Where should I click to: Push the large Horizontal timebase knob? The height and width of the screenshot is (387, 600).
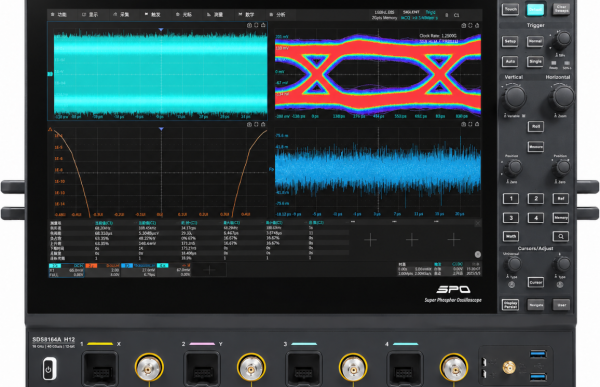[563, 96]
